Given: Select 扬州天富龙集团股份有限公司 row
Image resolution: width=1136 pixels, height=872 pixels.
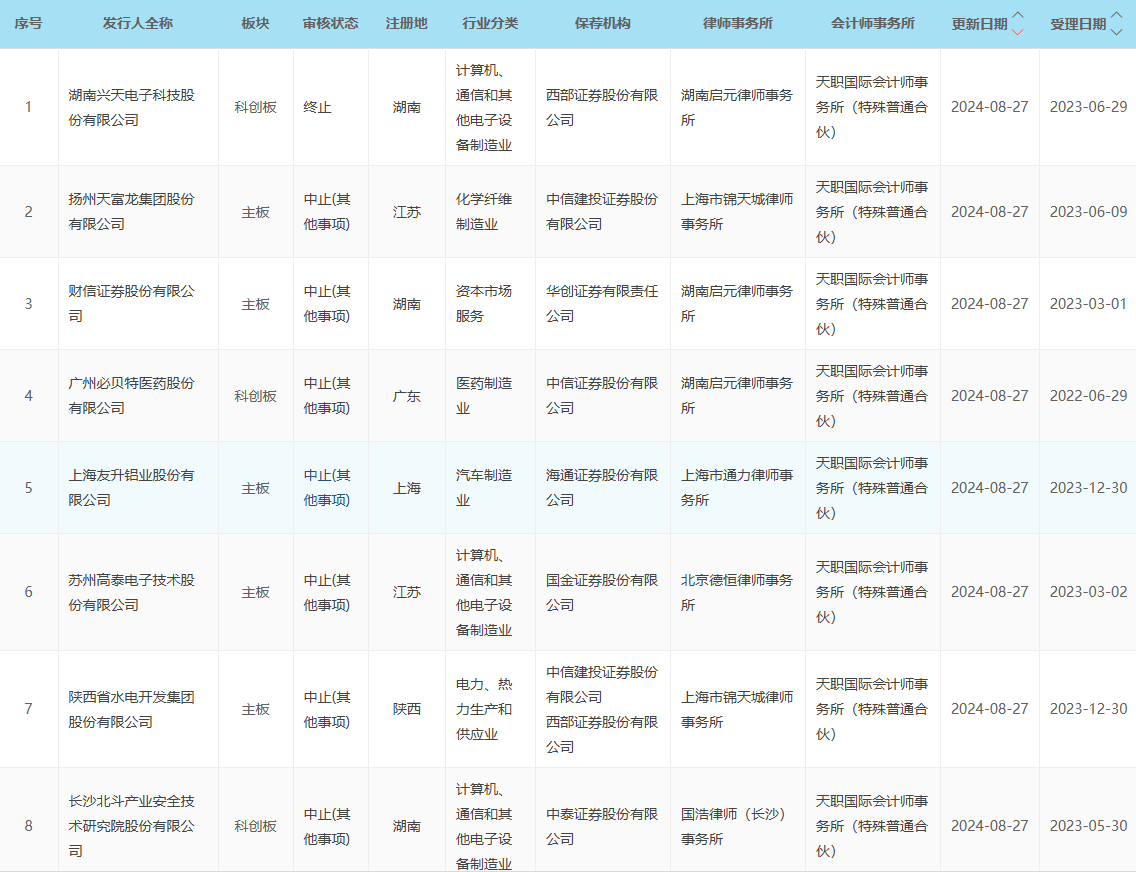Looking at the screenshot, I should point(133,212).
